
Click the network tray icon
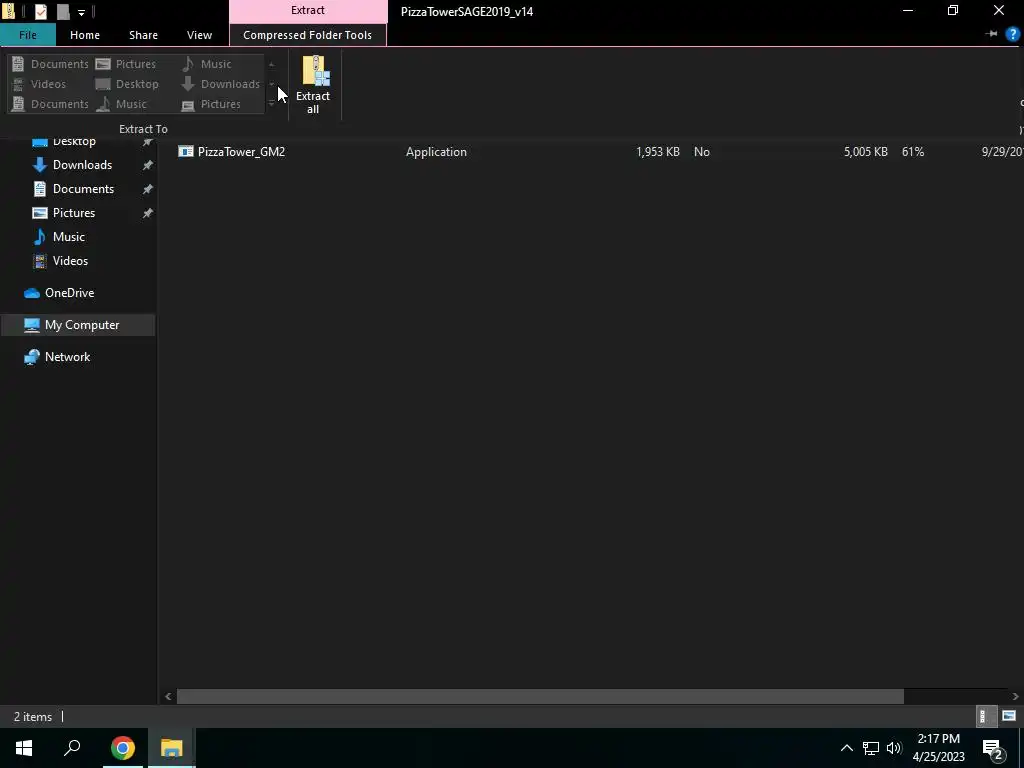[x=871, y=748]
